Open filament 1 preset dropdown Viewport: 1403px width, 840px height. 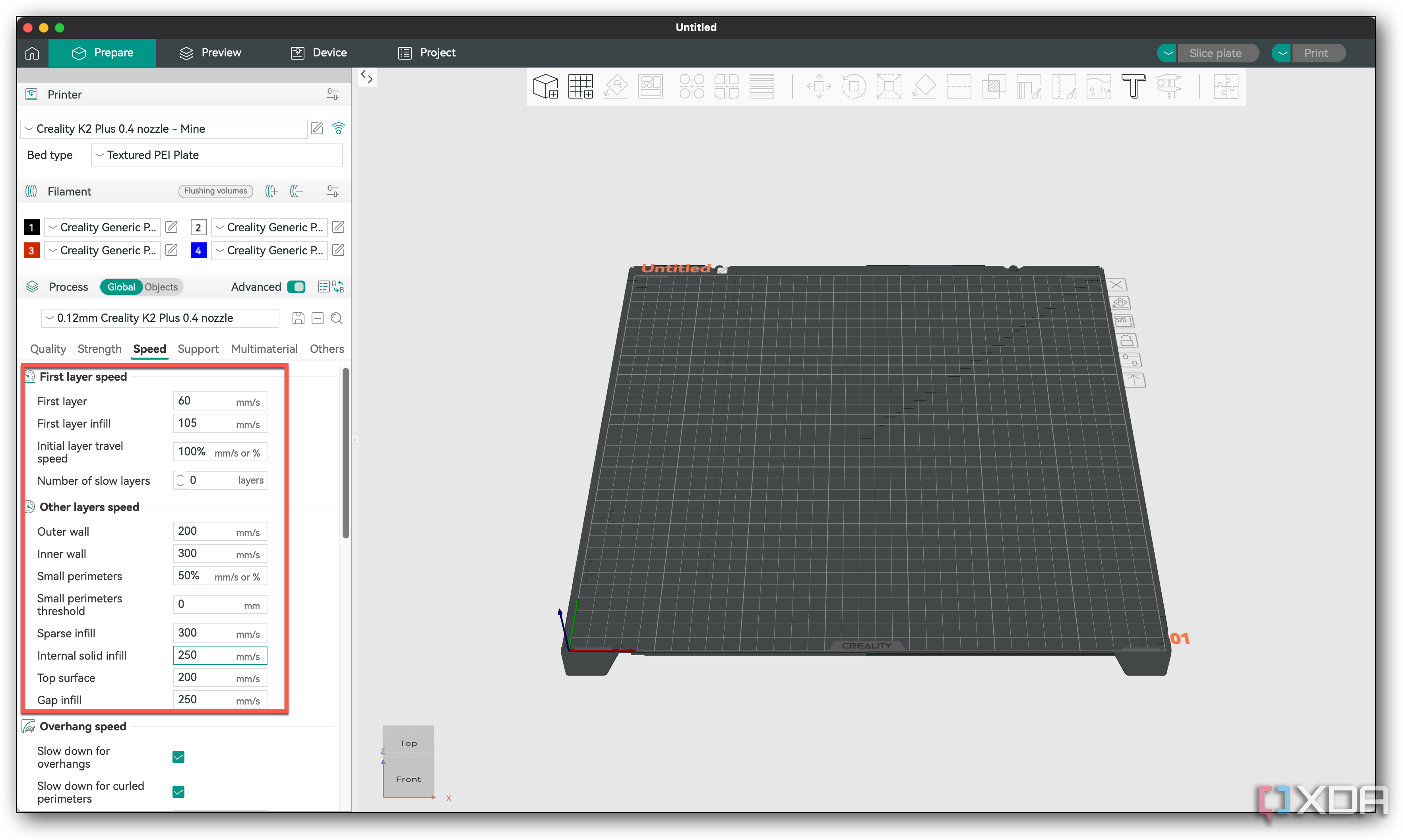103,227
